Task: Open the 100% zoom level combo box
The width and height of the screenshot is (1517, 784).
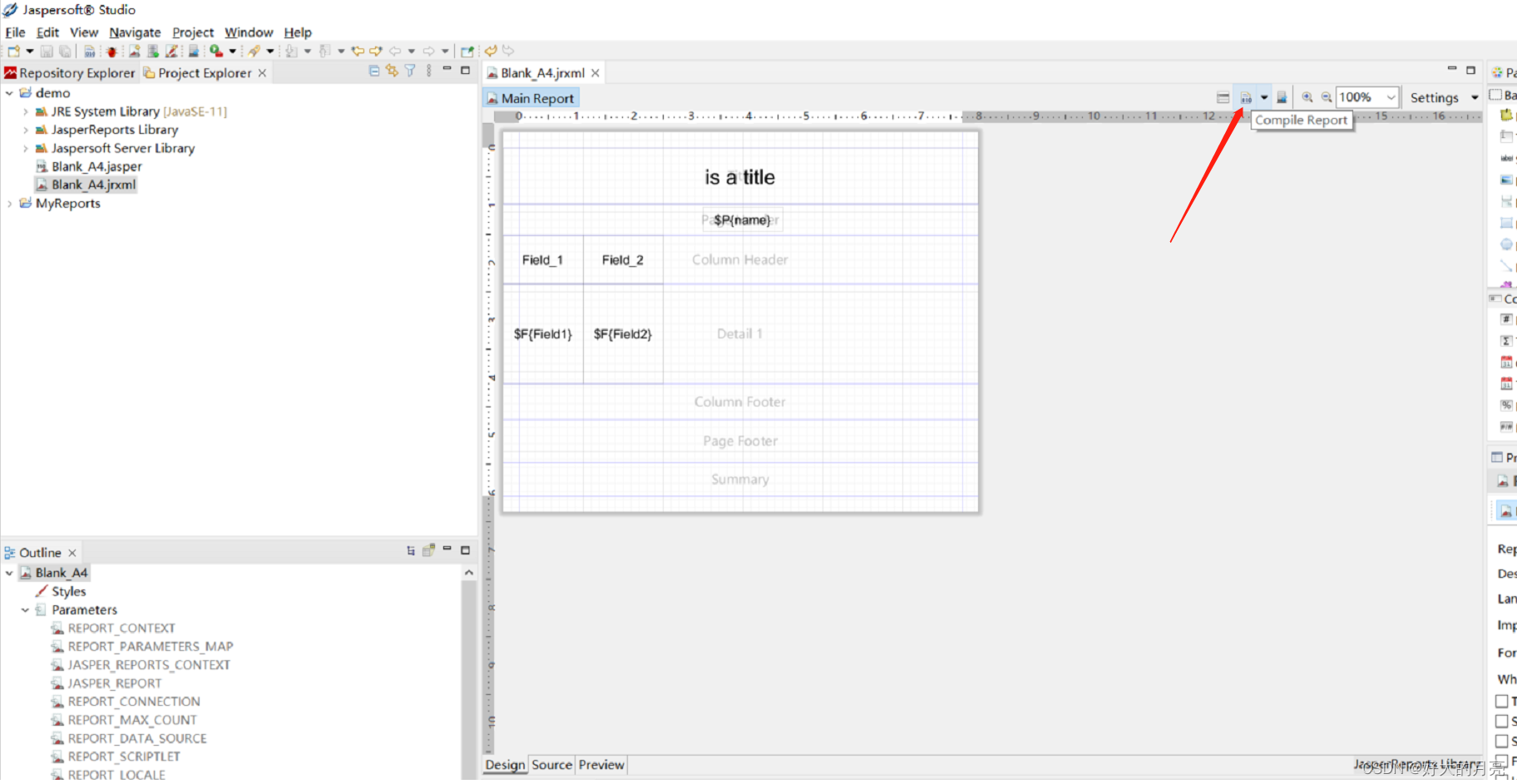Action: pyautogui.click(x=1367, y=97)
